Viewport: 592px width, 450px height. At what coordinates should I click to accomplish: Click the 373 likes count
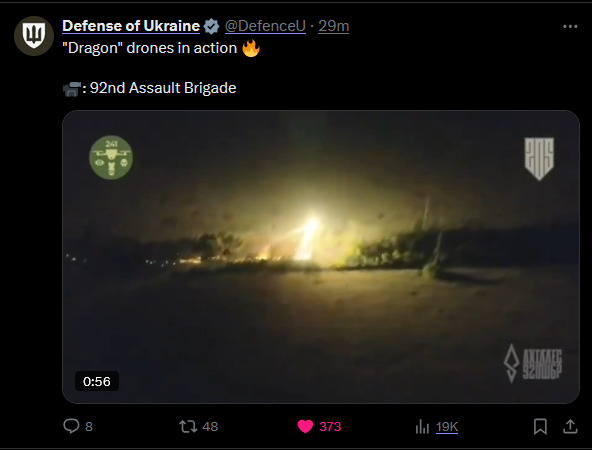coord(330,427)
